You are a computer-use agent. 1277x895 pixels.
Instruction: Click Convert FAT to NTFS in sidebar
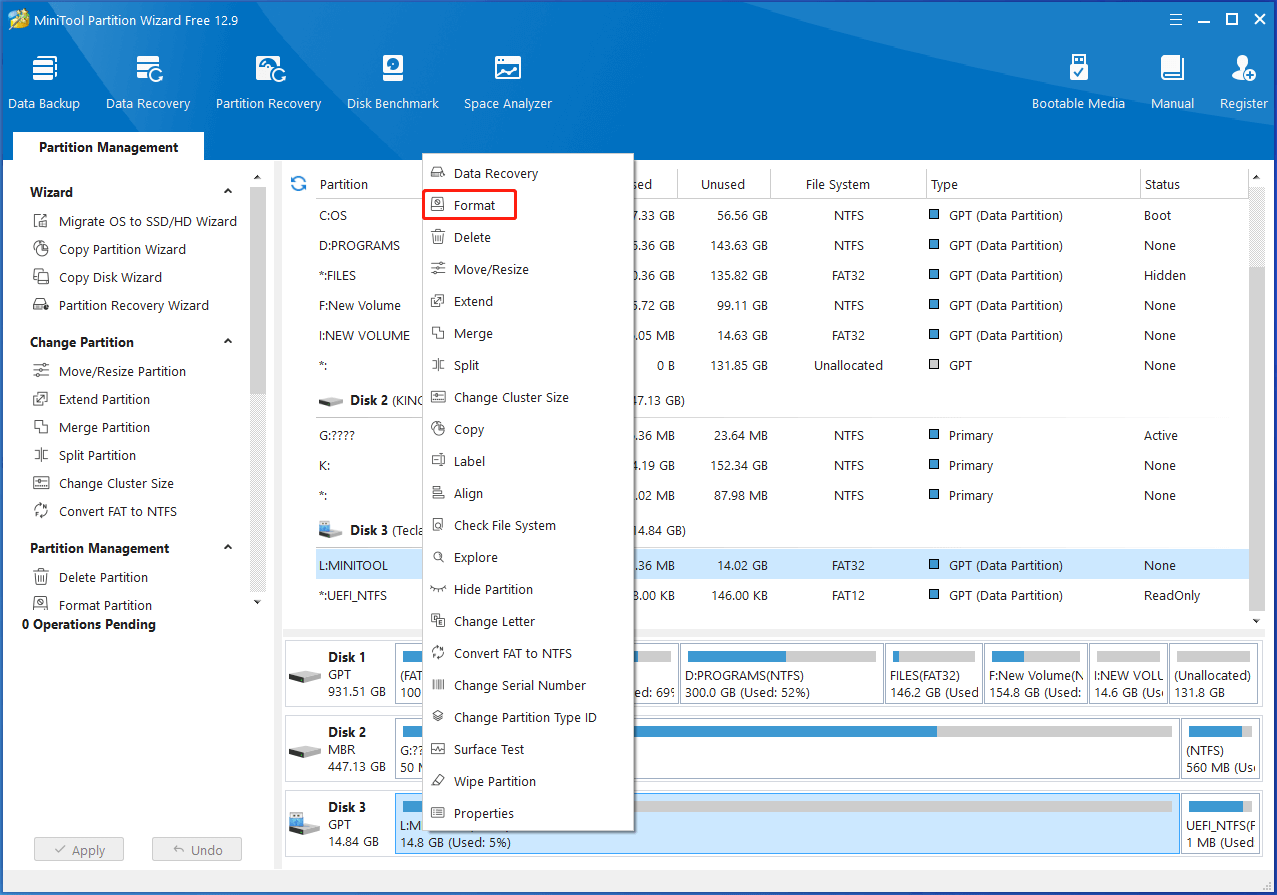coord(105,511)
